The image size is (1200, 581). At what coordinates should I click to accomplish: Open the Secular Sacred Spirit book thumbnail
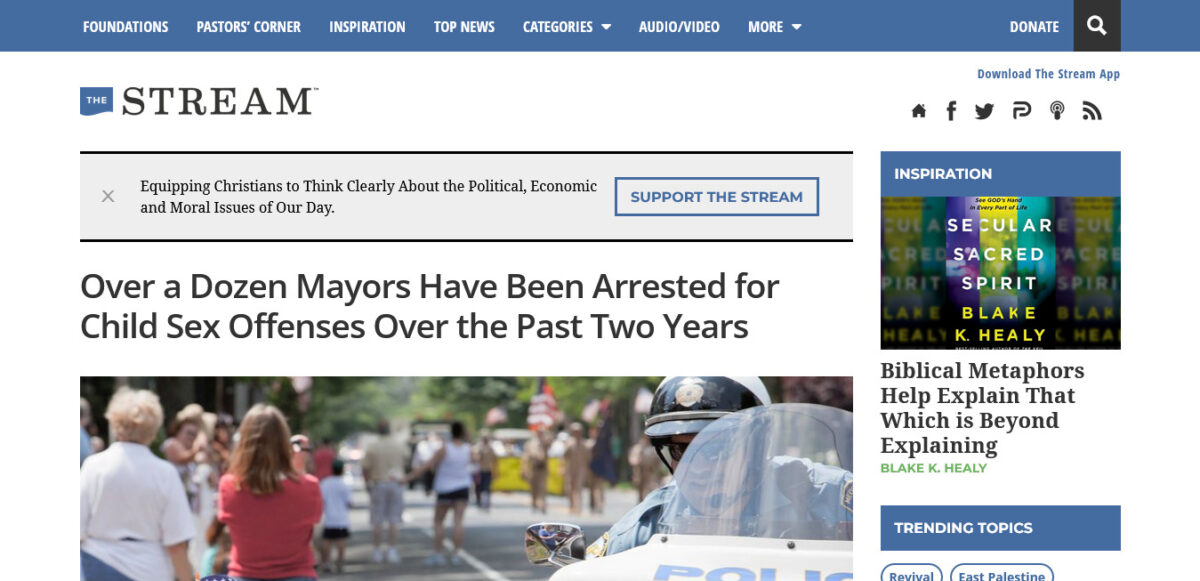tap(1000, 272)
